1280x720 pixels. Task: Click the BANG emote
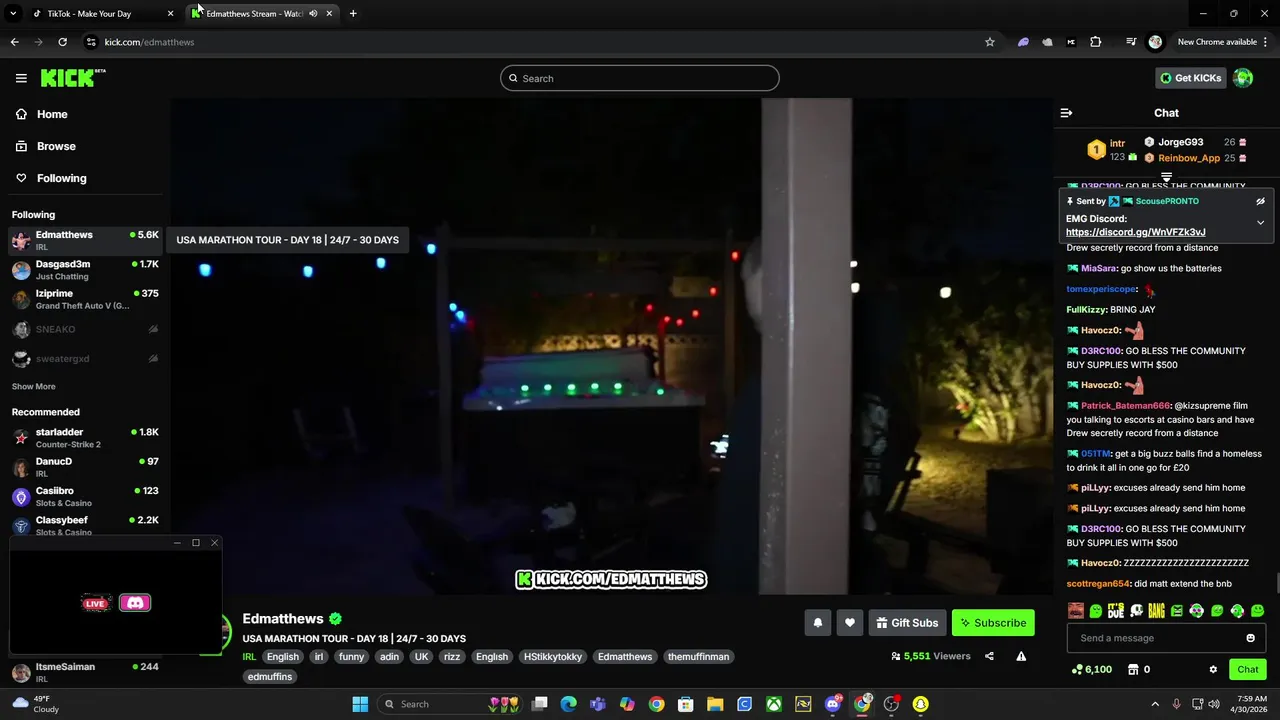point(1156,610)
